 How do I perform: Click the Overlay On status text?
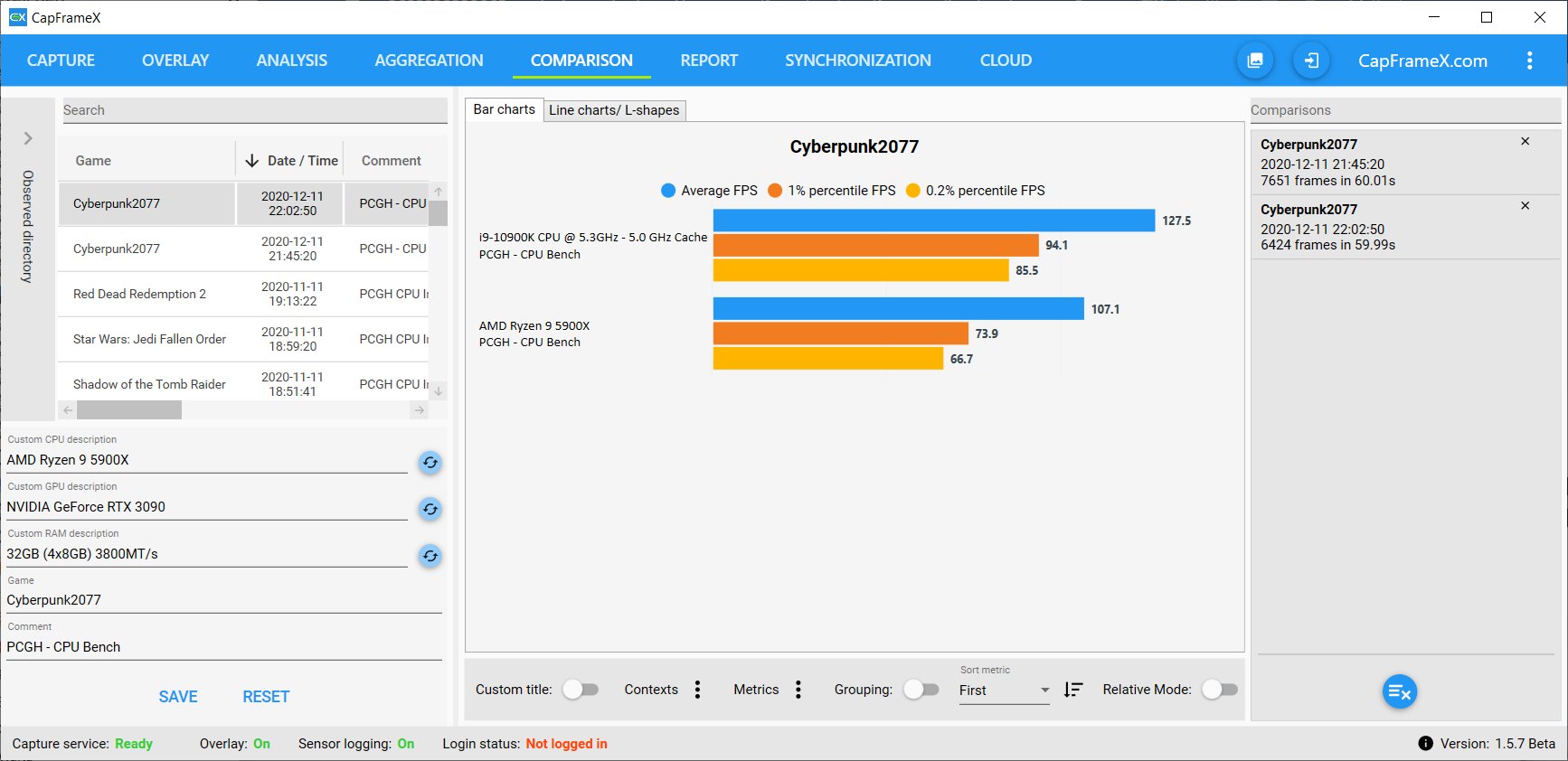point(261,744)
